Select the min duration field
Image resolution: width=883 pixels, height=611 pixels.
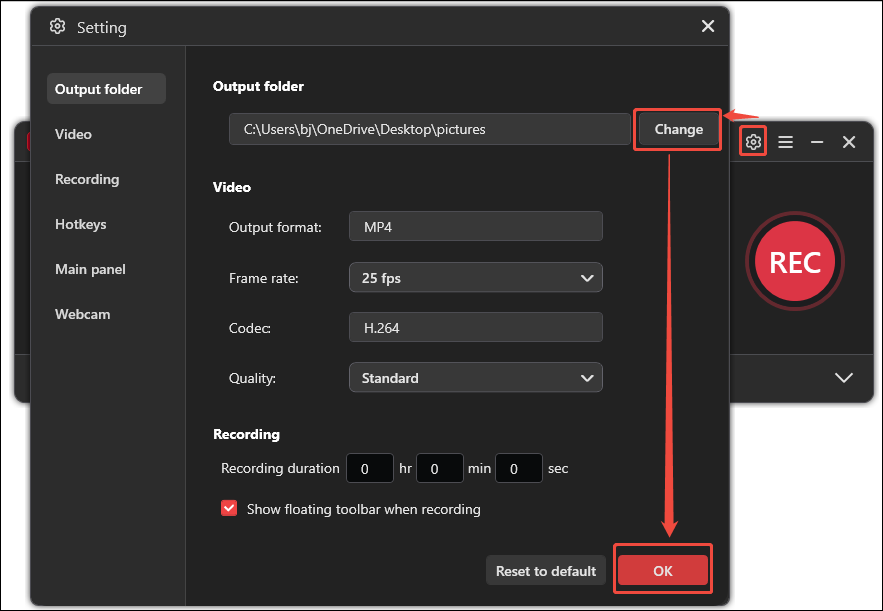pos(439,467)
